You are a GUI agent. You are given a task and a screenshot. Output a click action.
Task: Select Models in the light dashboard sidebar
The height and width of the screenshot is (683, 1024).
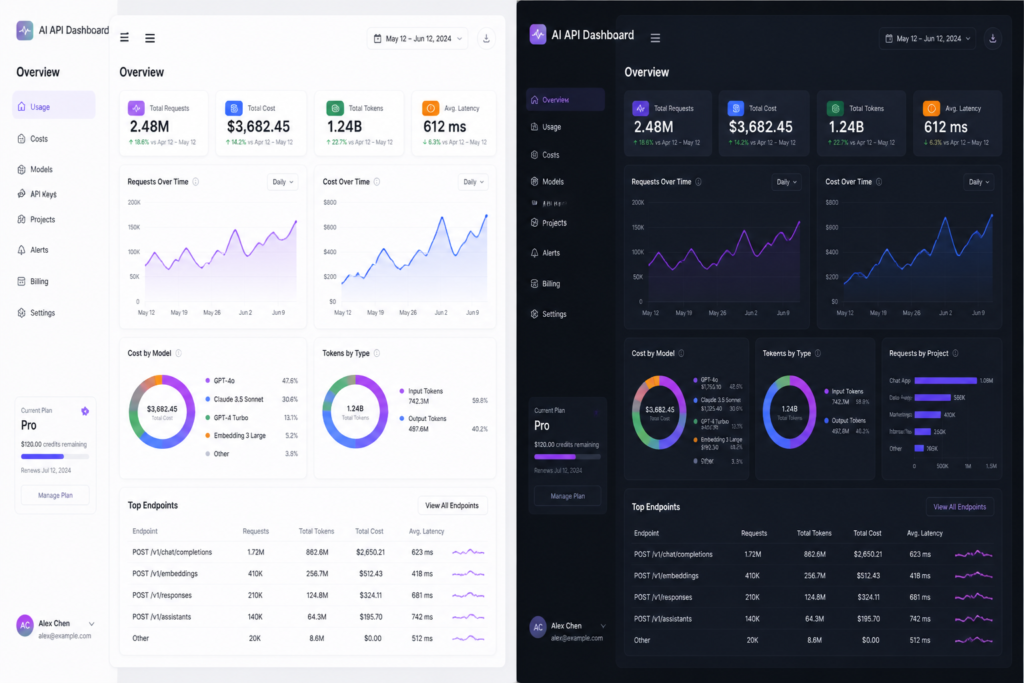tap(35, 169)
